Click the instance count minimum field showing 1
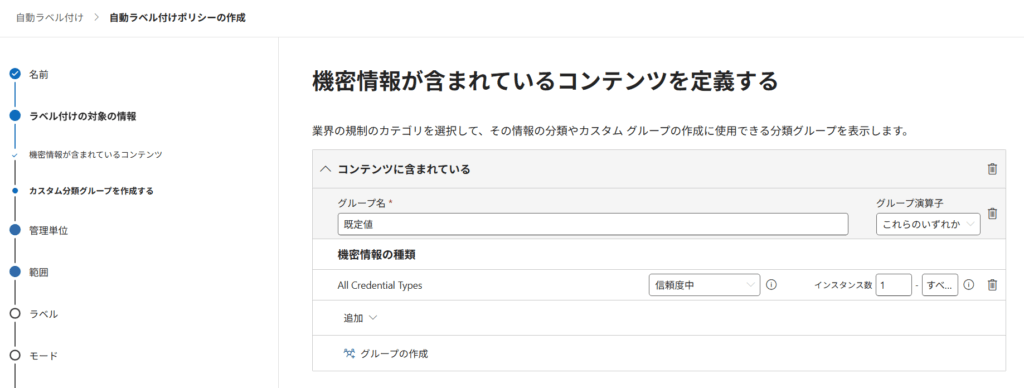The height and width of the screenshot is (388, 1024). (x=893, y=285)
